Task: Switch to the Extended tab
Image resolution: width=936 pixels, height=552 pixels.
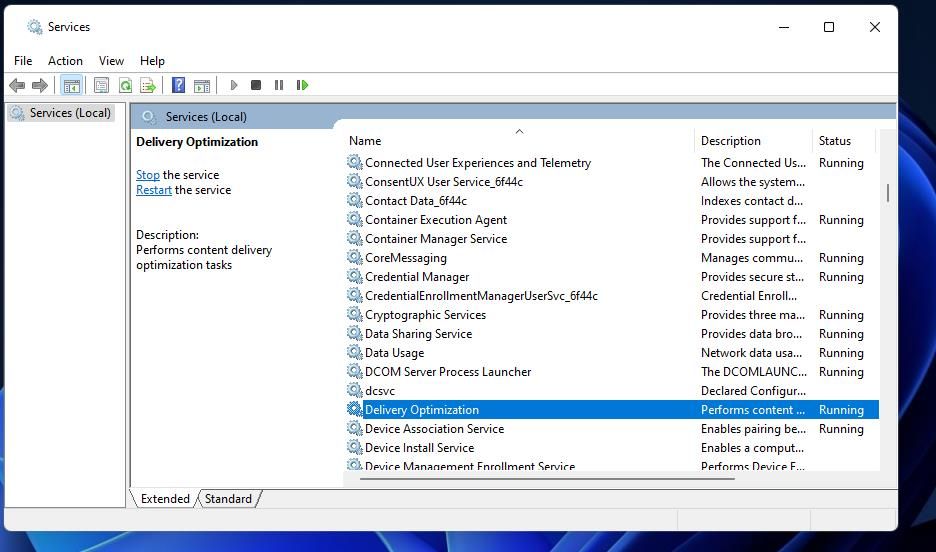Action: click(165, 499)
